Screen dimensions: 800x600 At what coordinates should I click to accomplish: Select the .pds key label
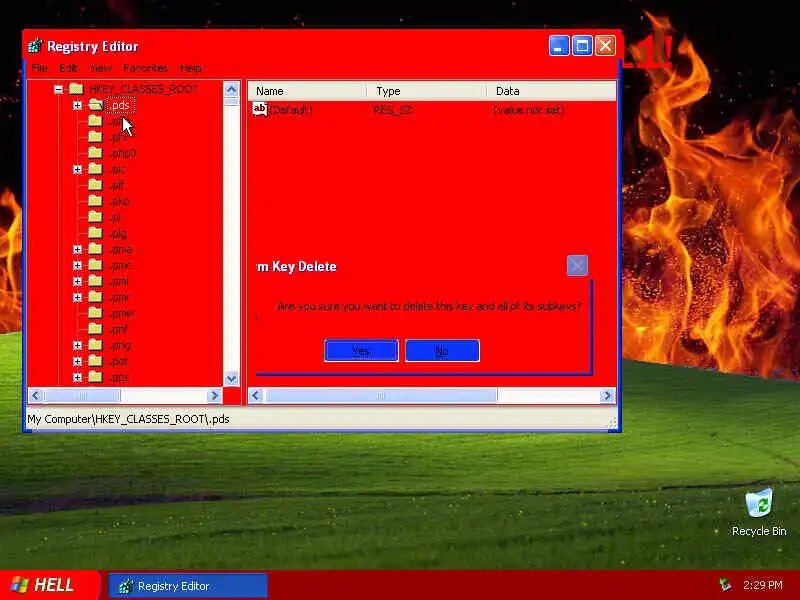point(120,105)
